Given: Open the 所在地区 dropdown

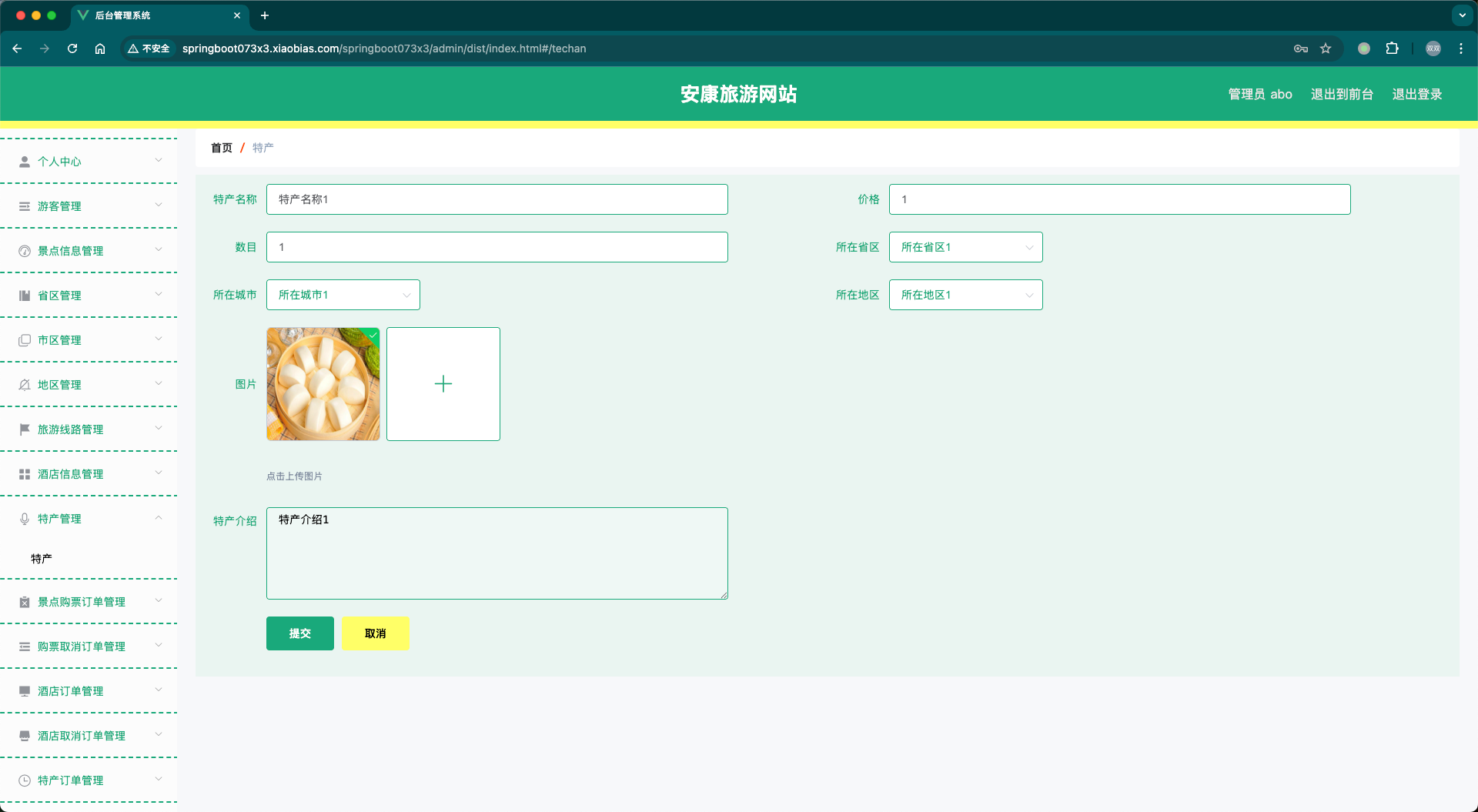Looking at the screenshot, I should pyautogui.click(x=966, y=295).
